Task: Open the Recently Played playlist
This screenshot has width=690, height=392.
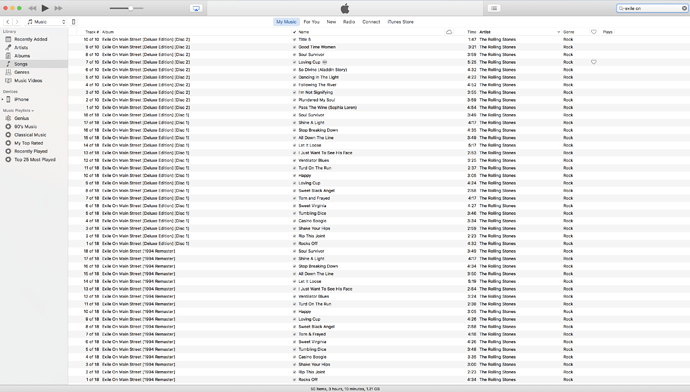Action: point(30,151)
